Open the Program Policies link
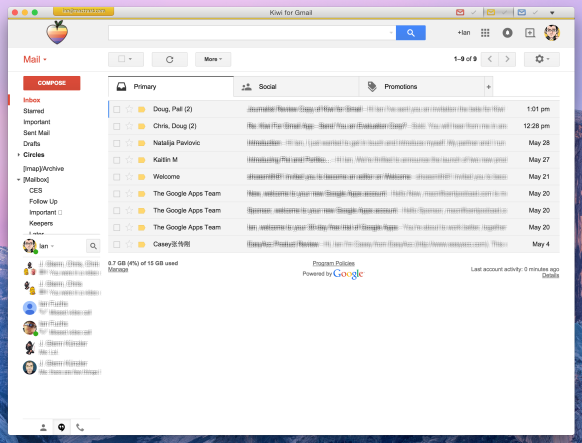This screenshot has height=443, width=582. 333,263
